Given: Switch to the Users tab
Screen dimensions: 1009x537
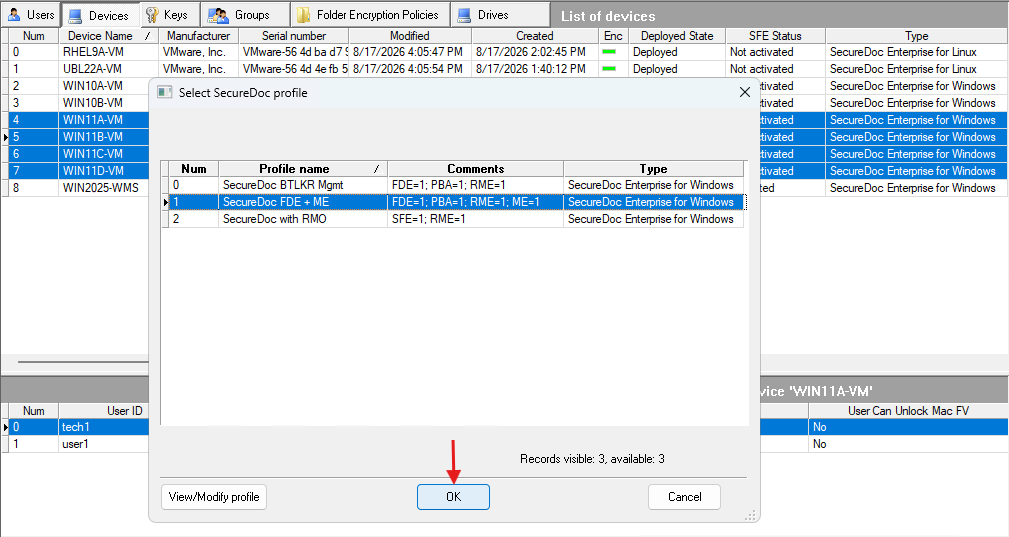Looking at the screenshot, I should pyautogui.click(x=30, y=14).
